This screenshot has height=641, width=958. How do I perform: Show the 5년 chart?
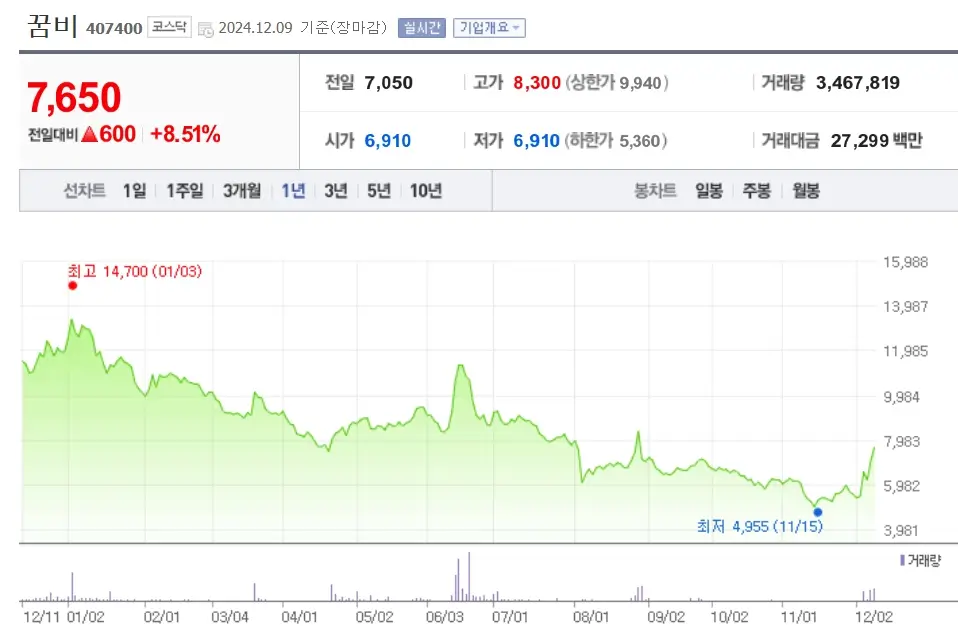coord(379,189)
